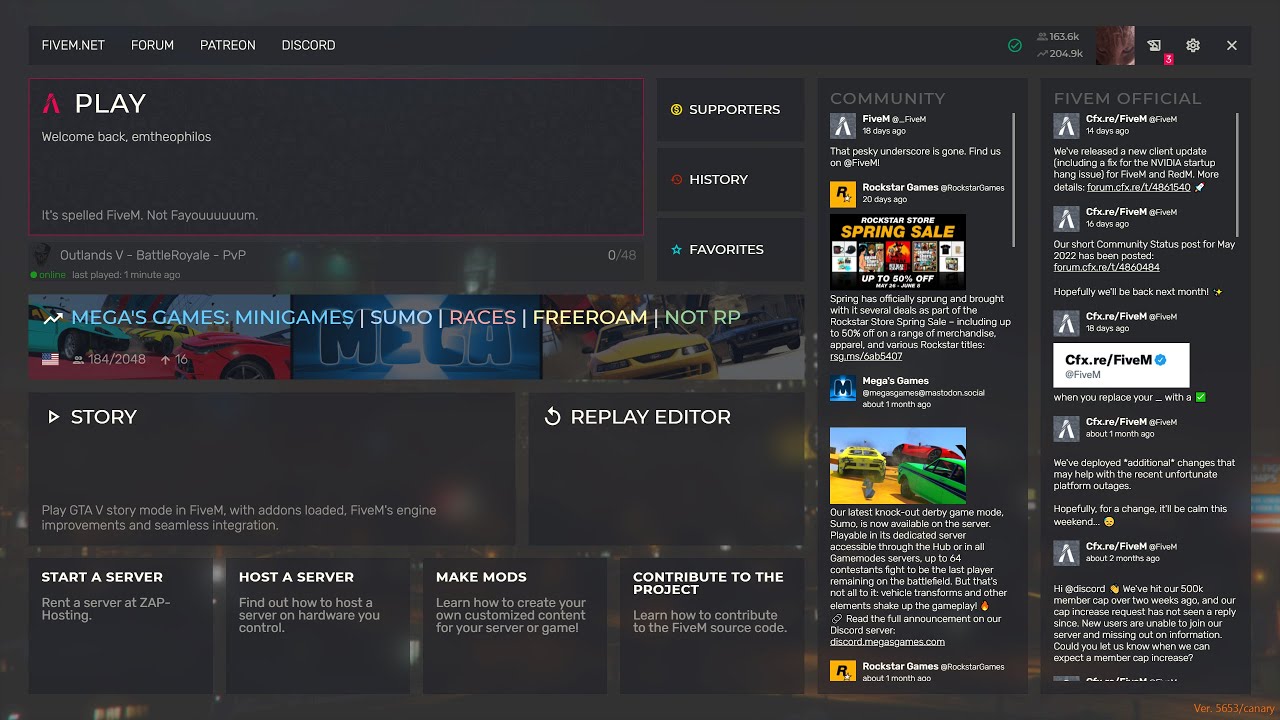Screen dimensions: 1280x720
Task: Click the US flag on Mega's Games banner
Action: pyautogui.click(x=50, y=359)
